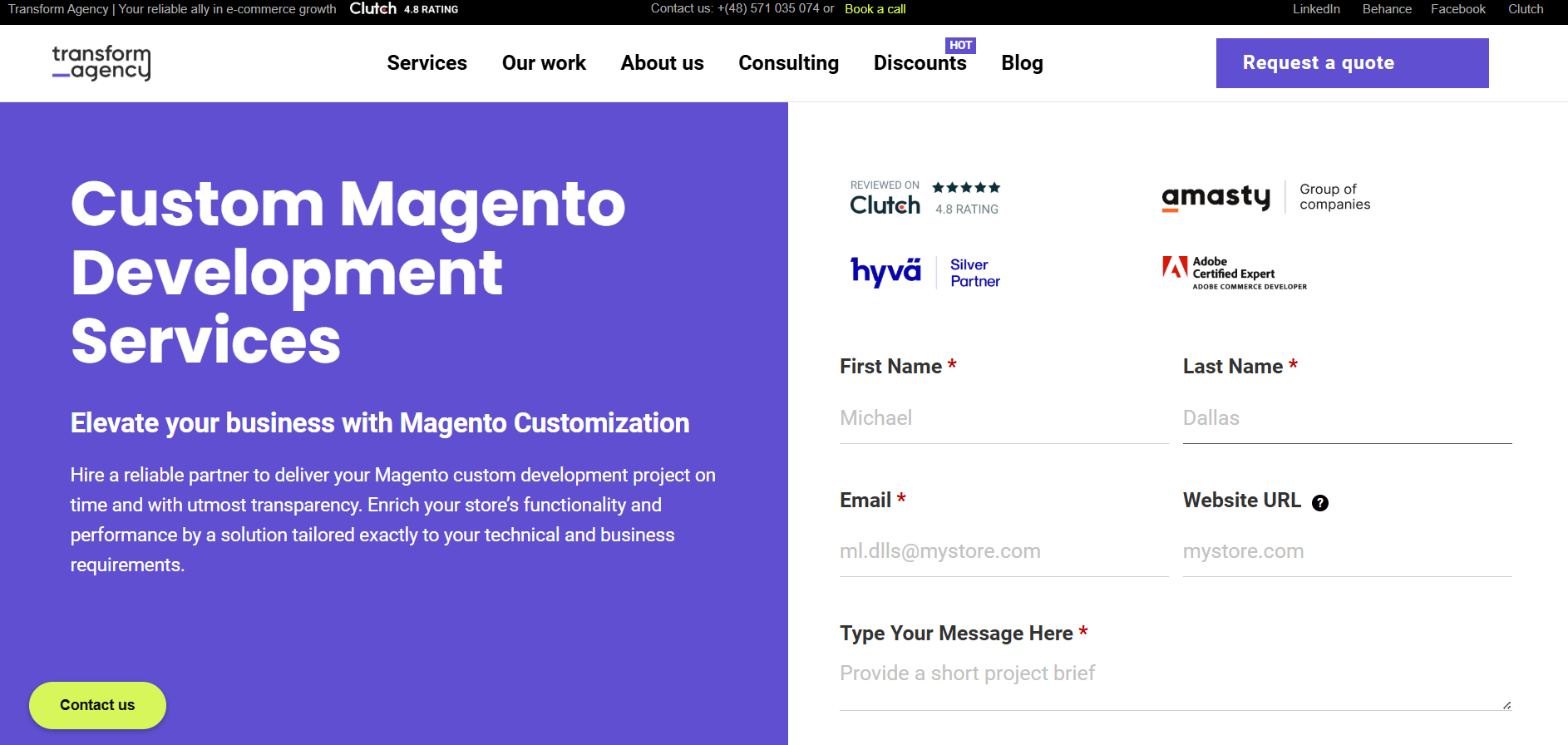Click the 'Custom Magento Development Services' heading
The image size is (1568, 745).
click(348, 272)
